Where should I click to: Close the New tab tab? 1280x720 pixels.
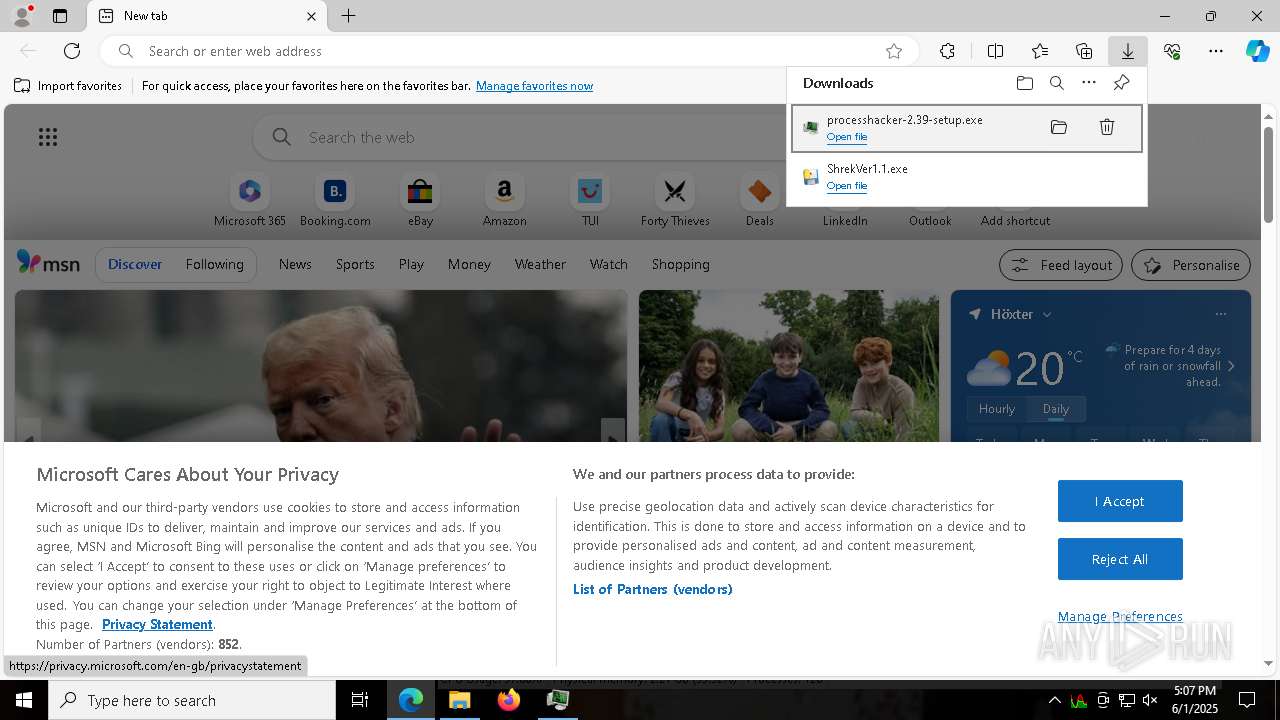pos(311,16)
